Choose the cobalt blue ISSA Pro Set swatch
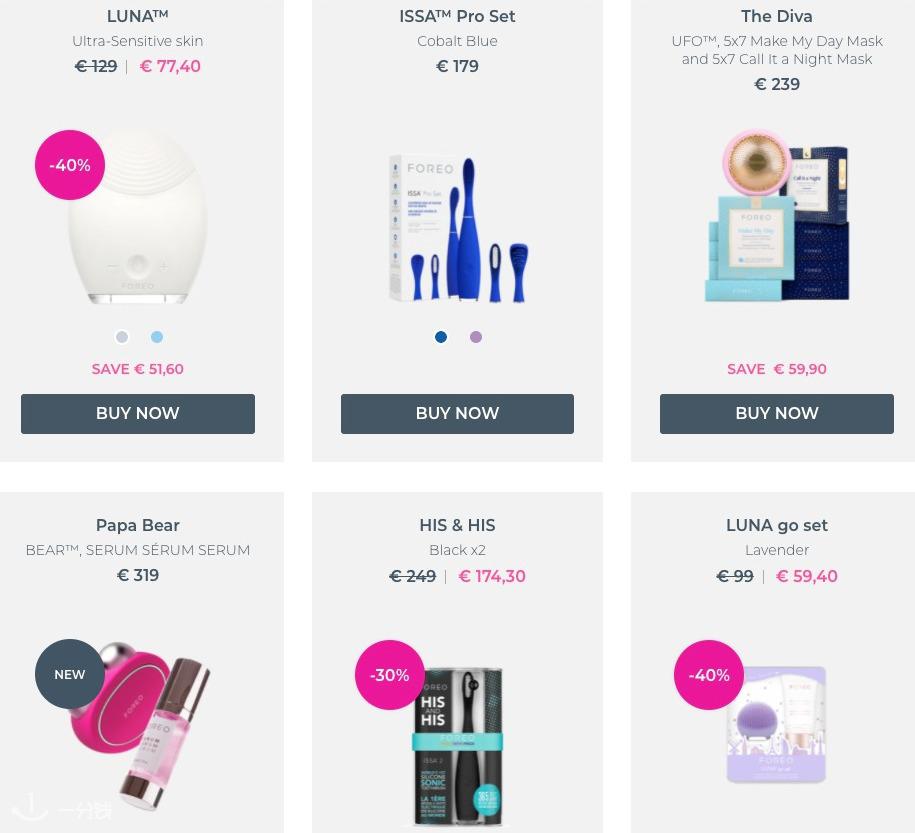915x833 pixels. (x=441, y=337)
